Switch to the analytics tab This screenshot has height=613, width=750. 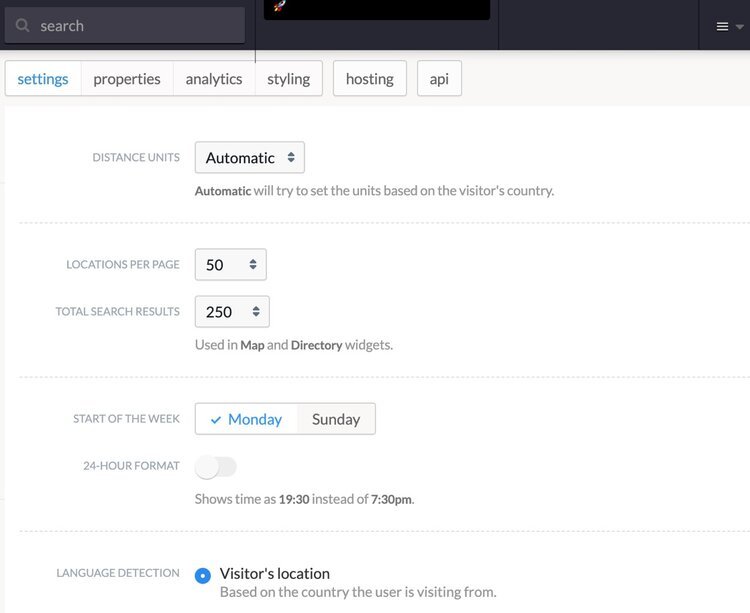tap(214, 78)
